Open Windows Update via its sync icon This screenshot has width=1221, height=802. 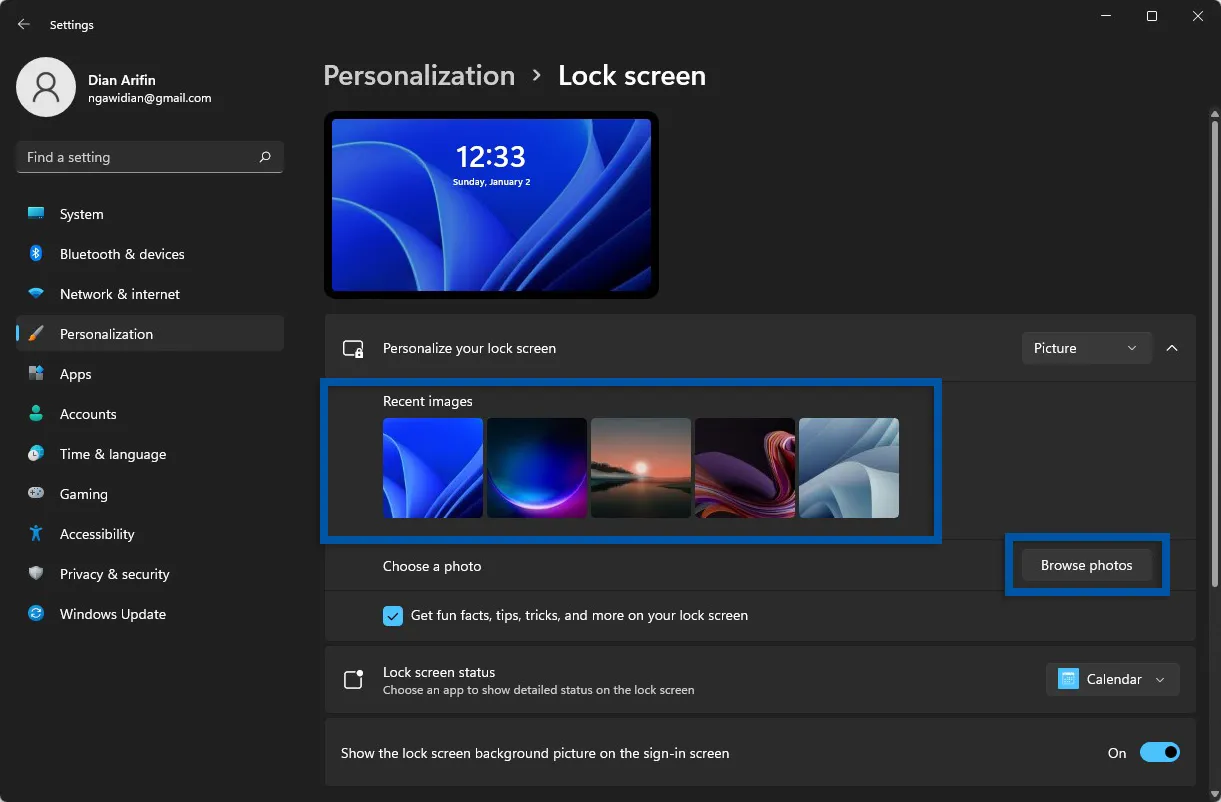click(x=36, y=614)
